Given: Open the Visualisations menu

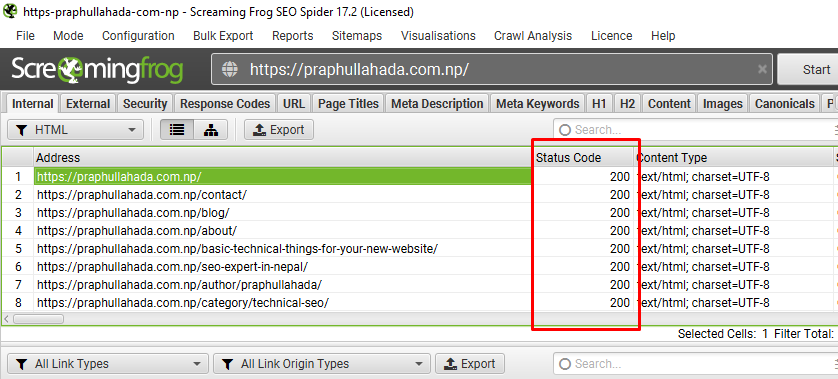Looking at the screenshot, I should (438, 36).
